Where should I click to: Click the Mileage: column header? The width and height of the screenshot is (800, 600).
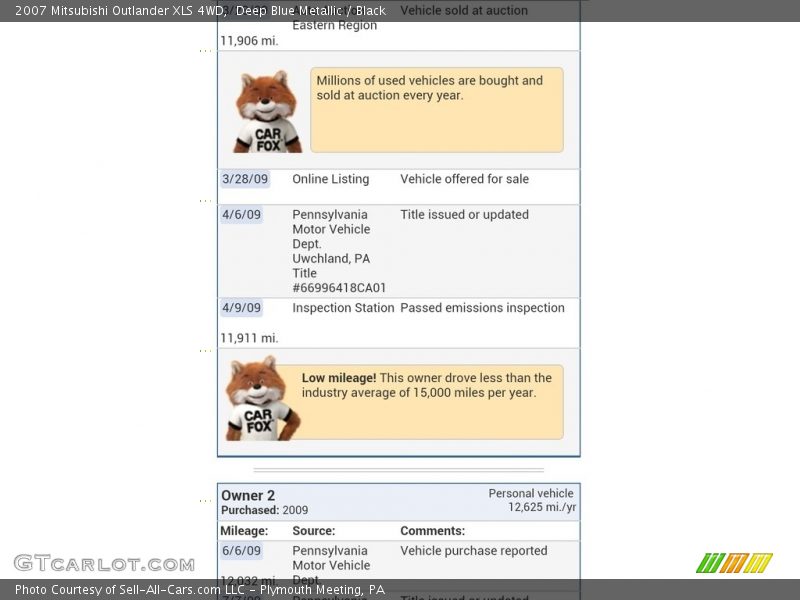pos(244,531)
